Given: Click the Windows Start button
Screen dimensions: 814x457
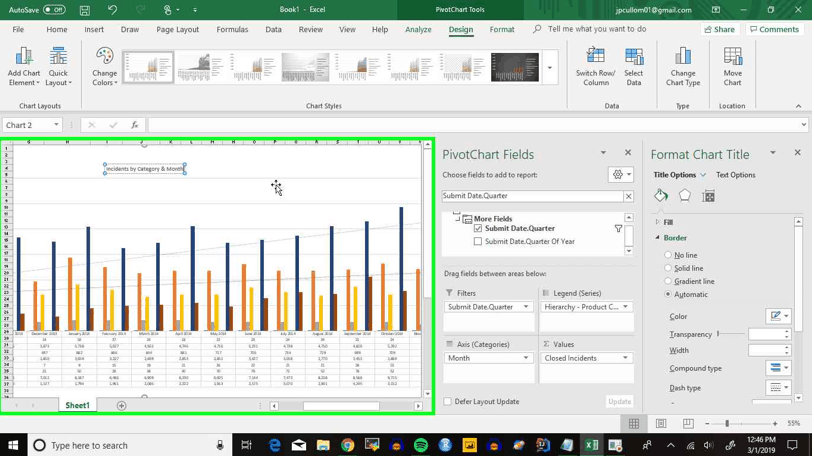Looking at the screenshot, I should point(13,445).
